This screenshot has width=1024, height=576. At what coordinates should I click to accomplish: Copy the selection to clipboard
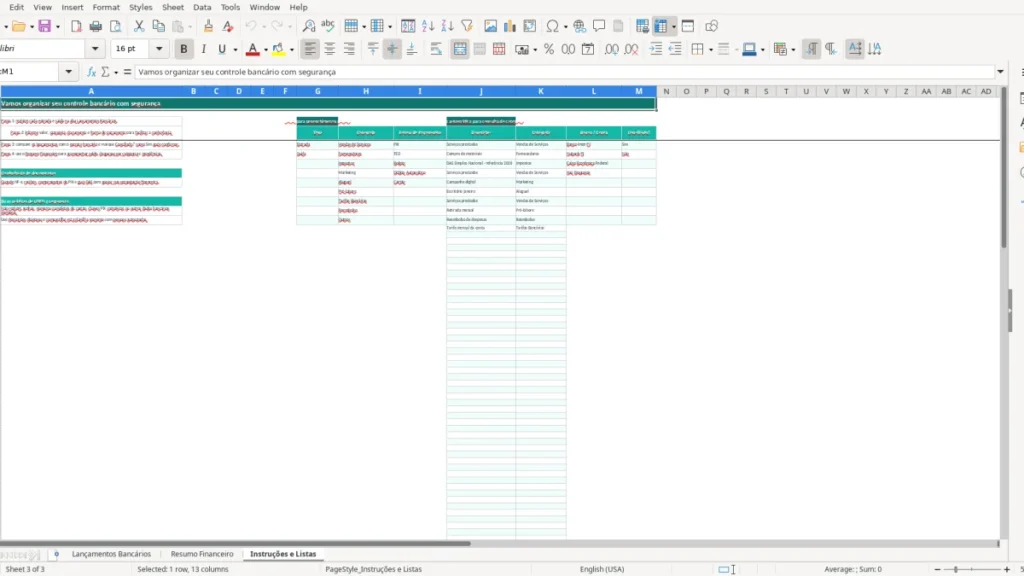(158, 26)
